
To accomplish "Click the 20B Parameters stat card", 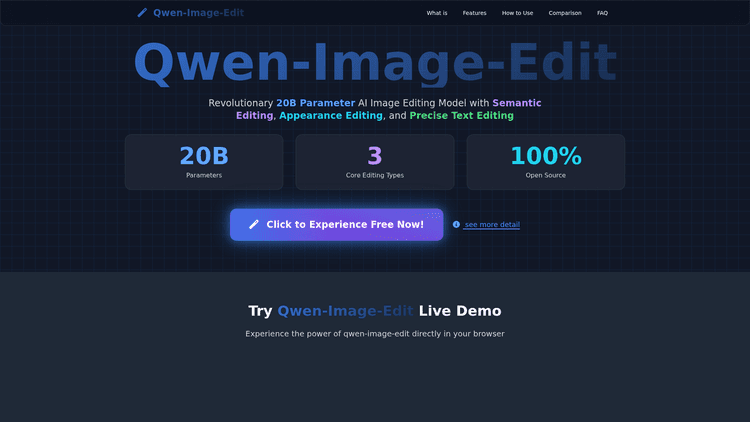I will click(204, 162).
